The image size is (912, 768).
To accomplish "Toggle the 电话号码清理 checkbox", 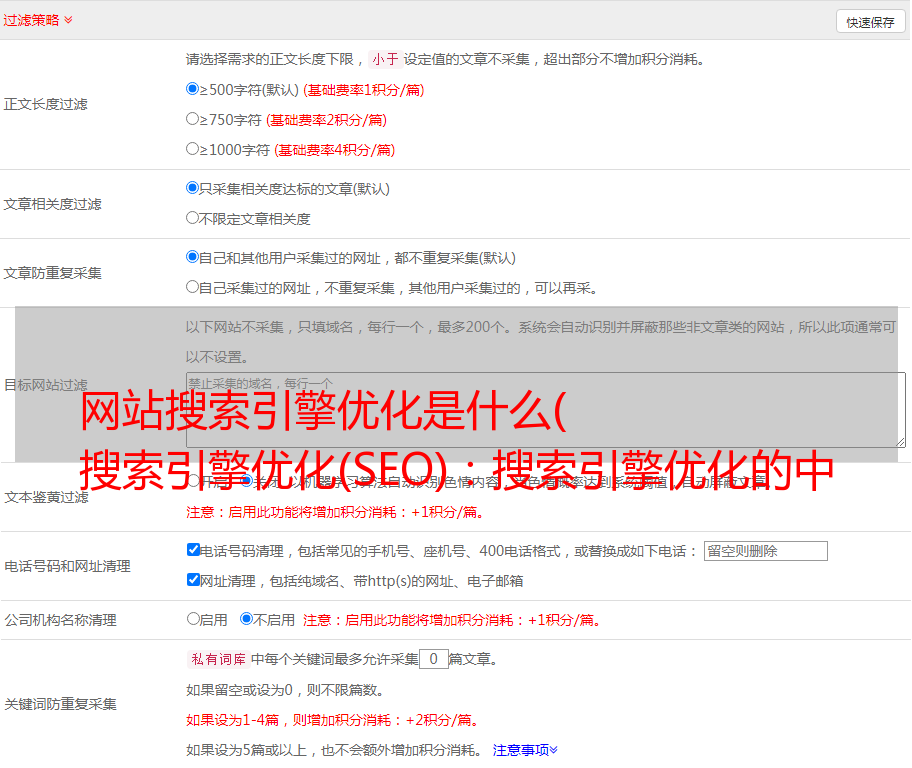I will 194,550.
